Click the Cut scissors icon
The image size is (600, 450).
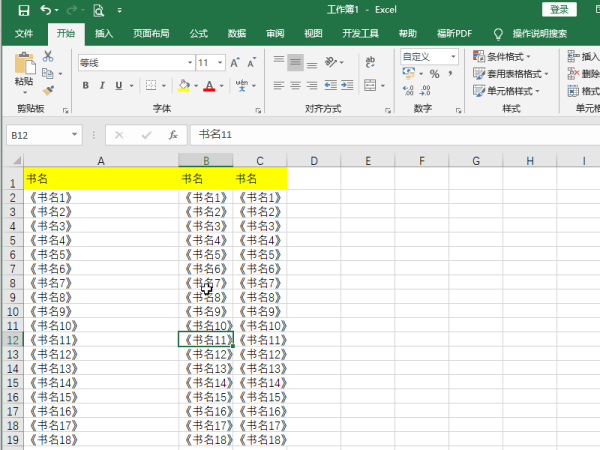click(48, 56)
